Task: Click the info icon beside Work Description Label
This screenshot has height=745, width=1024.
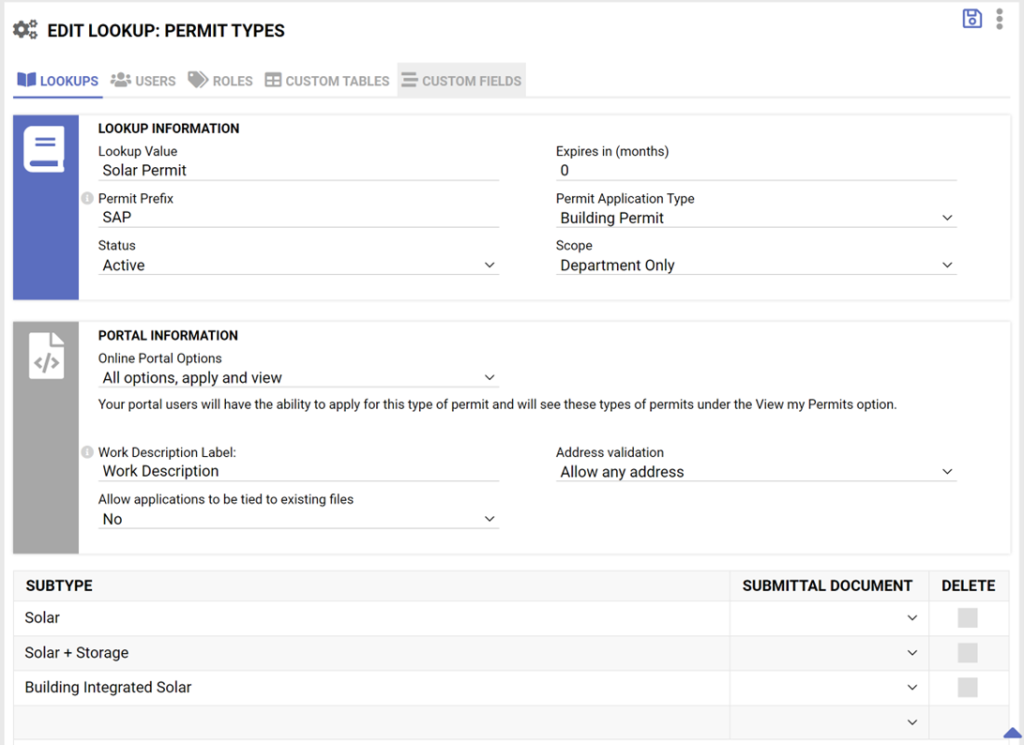Action: coord(85,452)
